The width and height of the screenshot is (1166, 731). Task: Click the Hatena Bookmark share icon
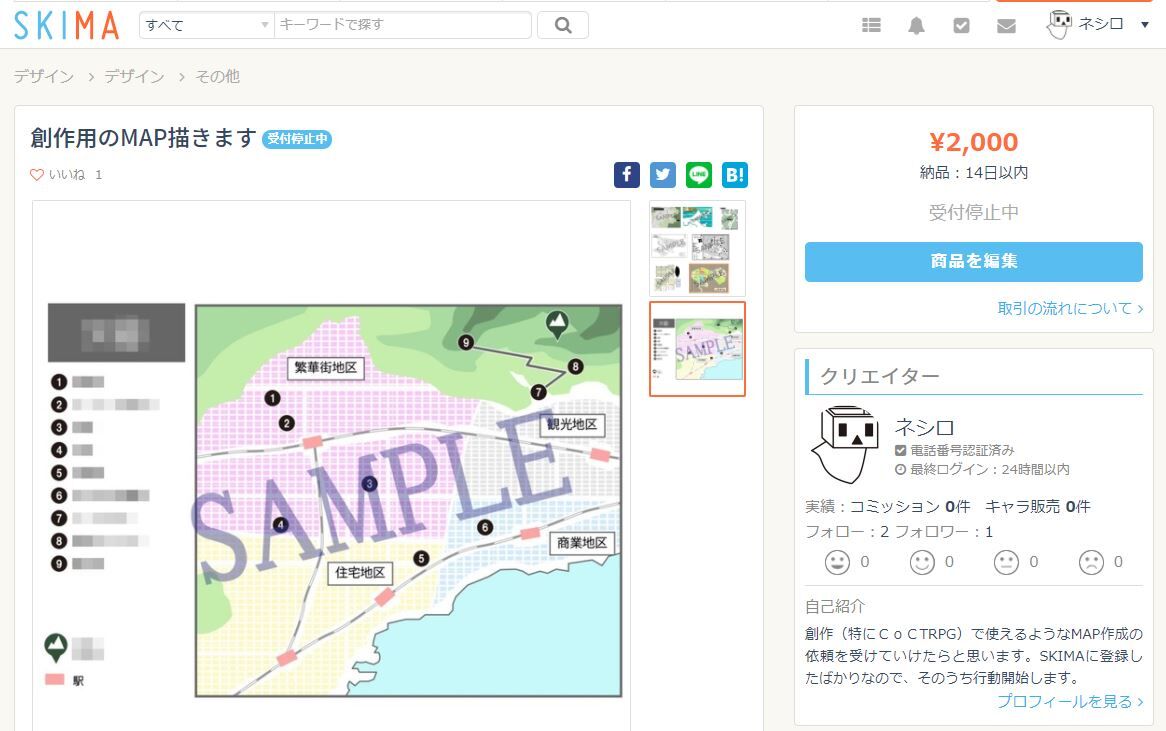coord(735,174)
